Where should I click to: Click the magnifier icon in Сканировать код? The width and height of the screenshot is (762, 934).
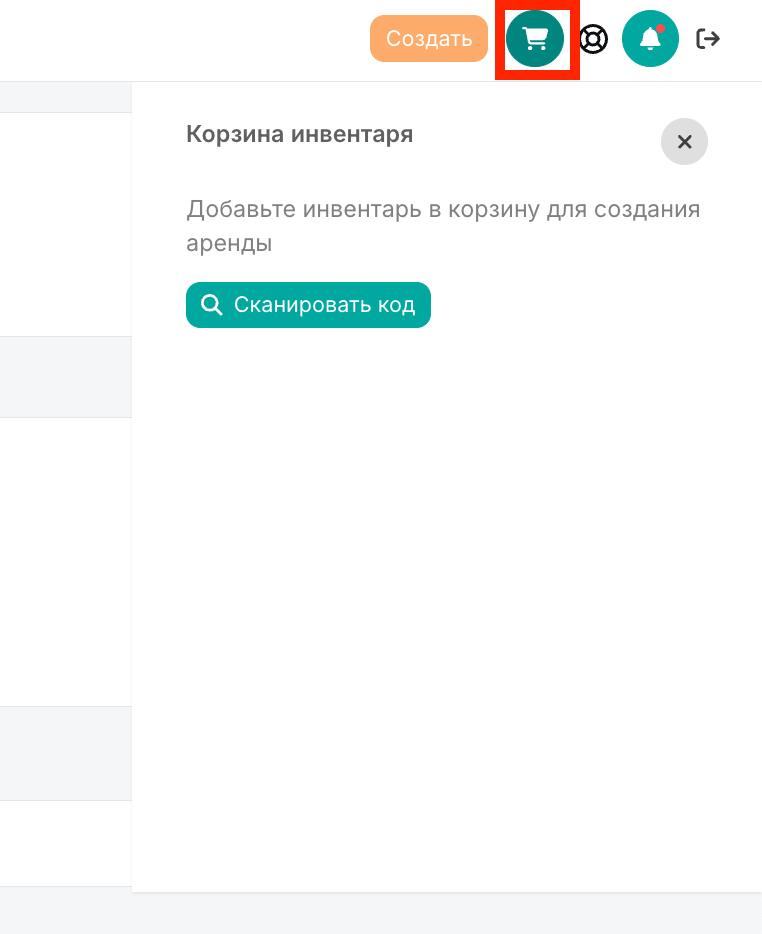pyautogui.click(x=211, y=304)
